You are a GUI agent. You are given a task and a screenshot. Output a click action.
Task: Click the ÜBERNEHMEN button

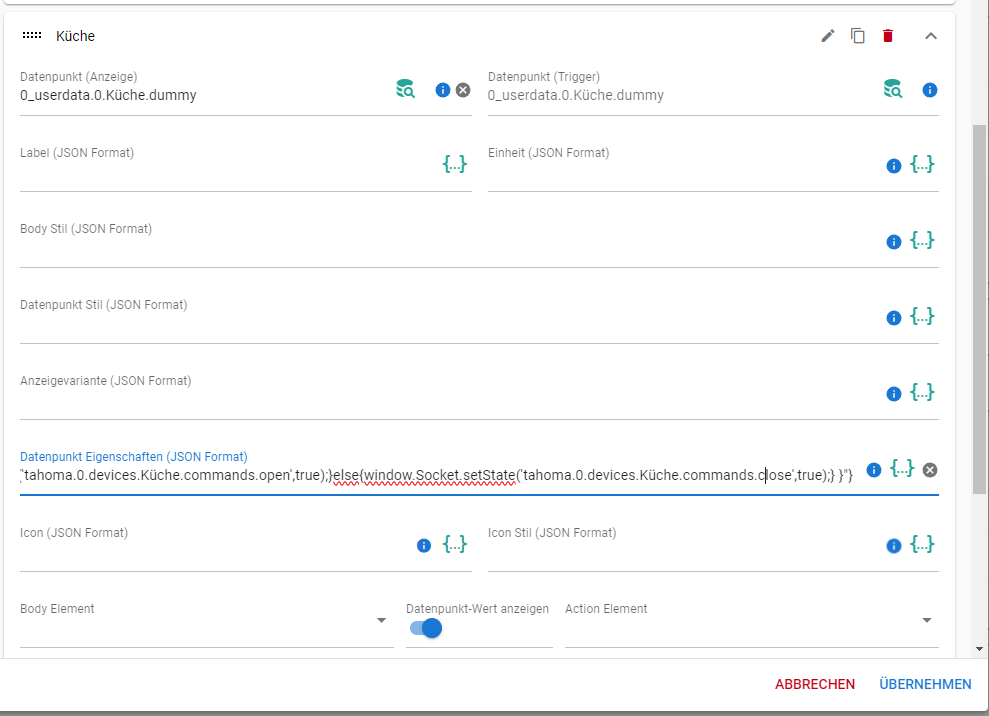coord(925,684)
